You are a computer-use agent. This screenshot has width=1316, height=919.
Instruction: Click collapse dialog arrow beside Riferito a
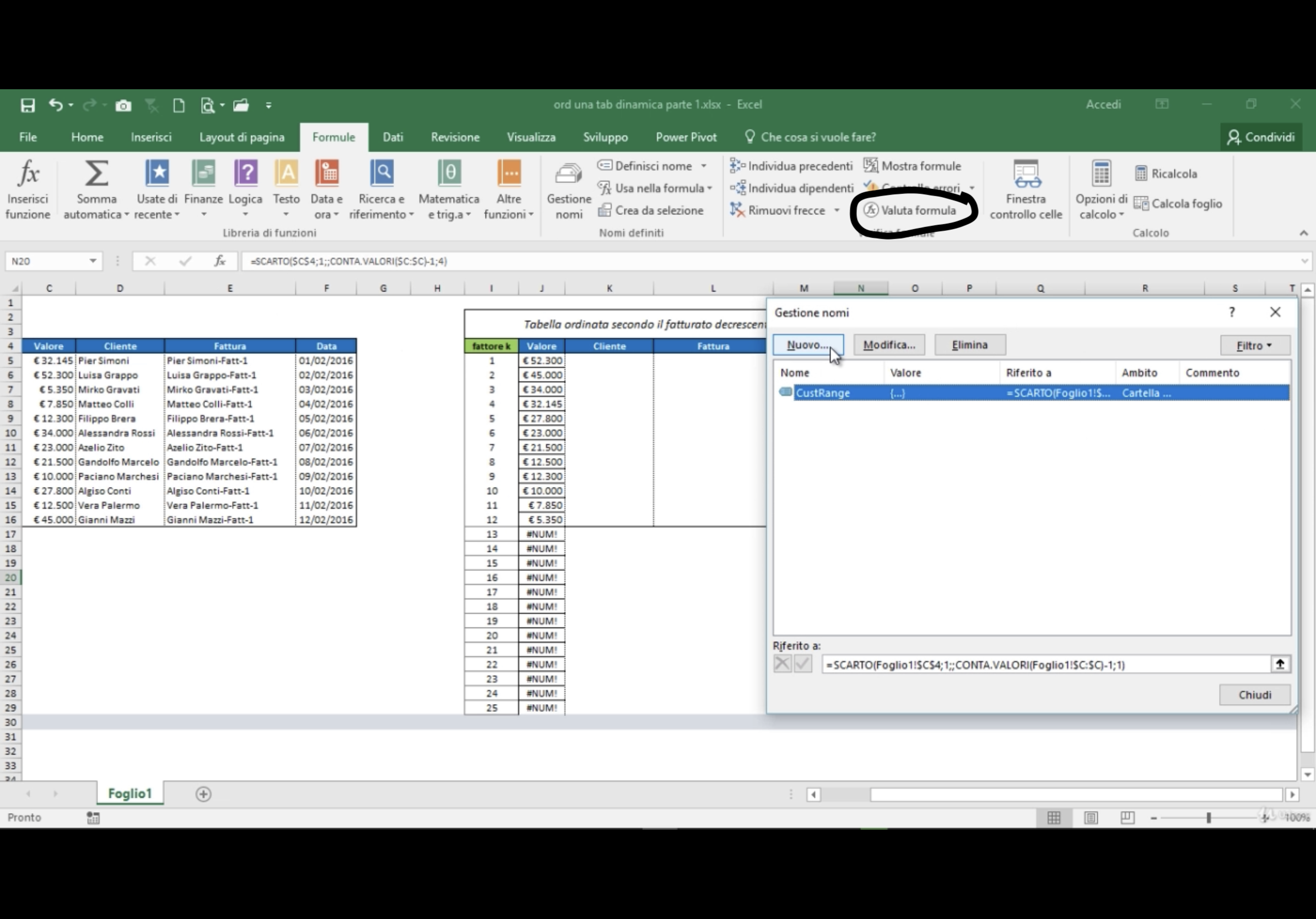[1280, 664]
